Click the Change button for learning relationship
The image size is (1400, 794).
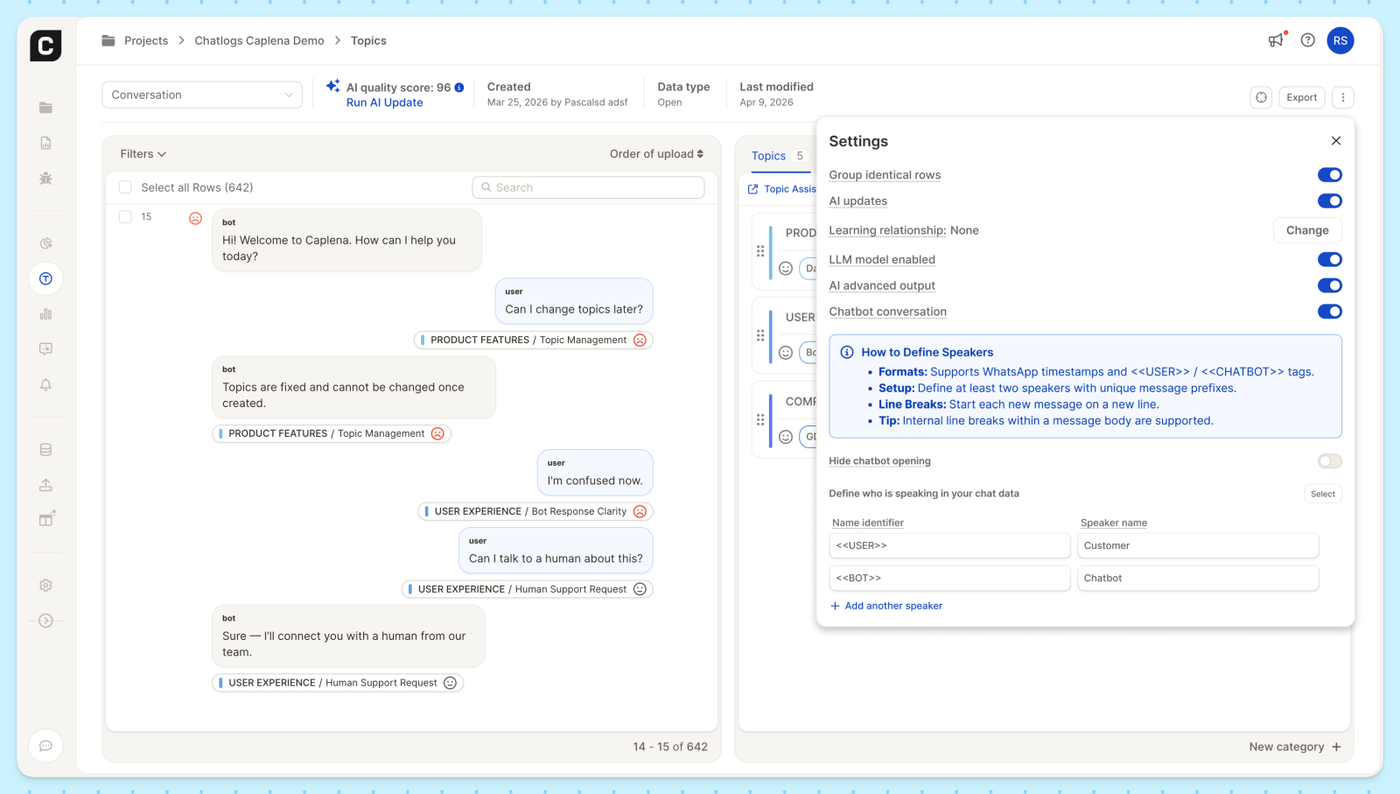1307,230
